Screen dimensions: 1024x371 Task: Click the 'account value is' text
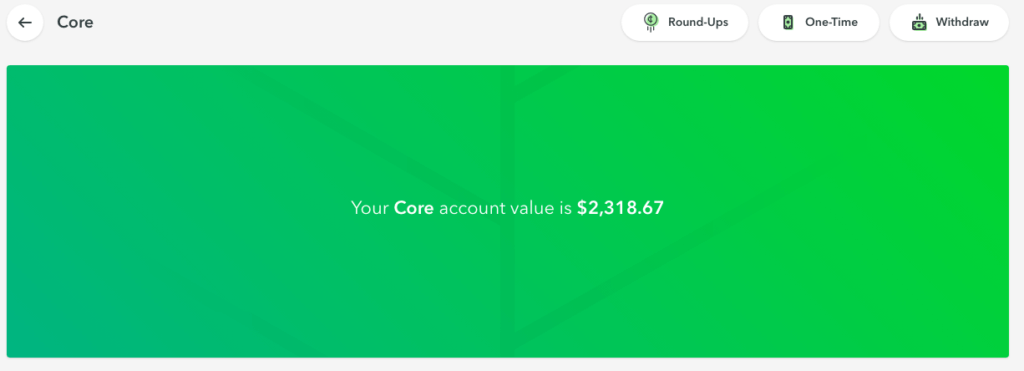tap(505, 208)
